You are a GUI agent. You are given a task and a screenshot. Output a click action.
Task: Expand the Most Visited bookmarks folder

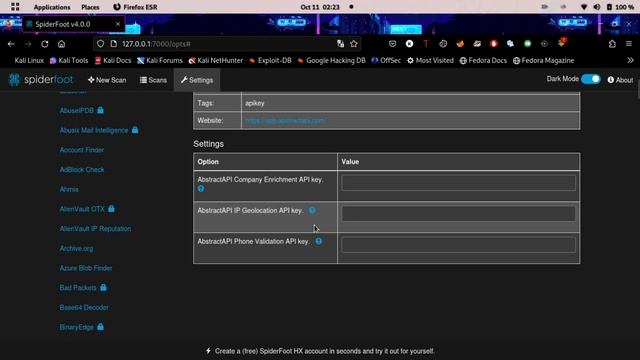point(430,60)
